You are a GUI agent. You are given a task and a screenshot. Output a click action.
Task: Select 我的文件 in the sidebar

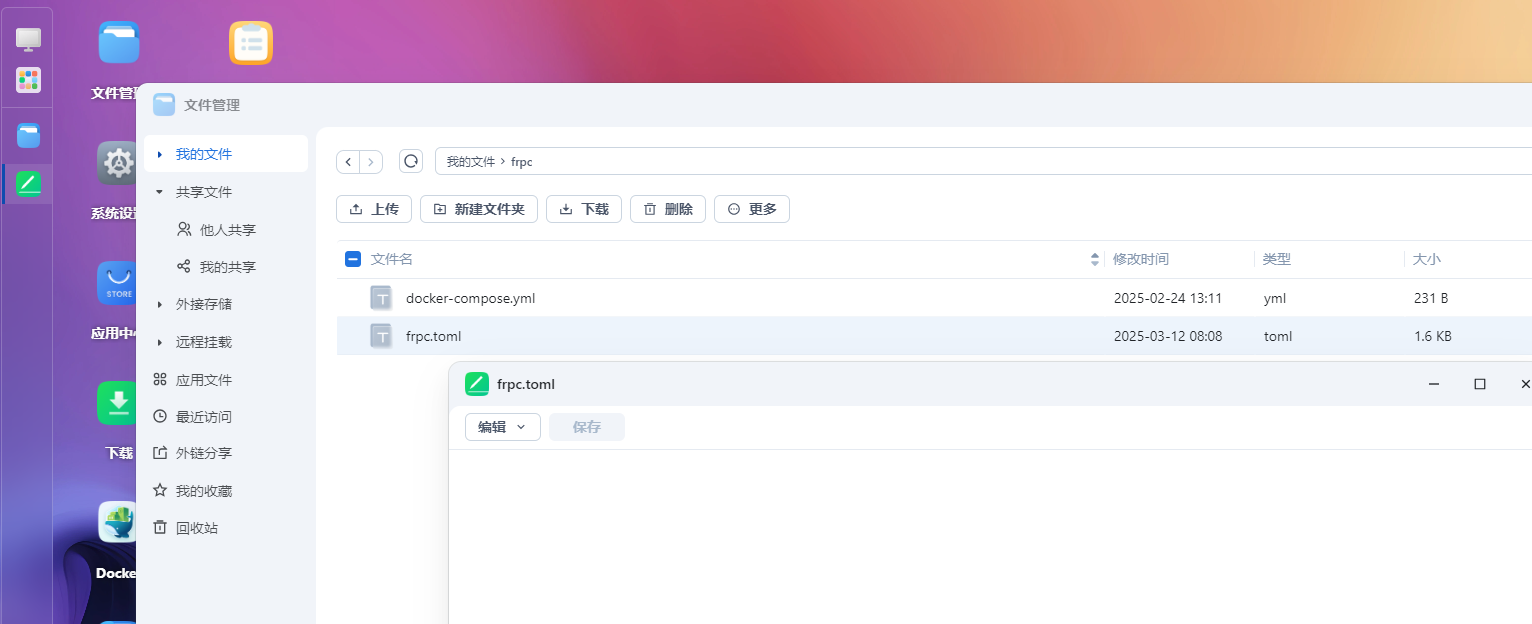[226, 154]
